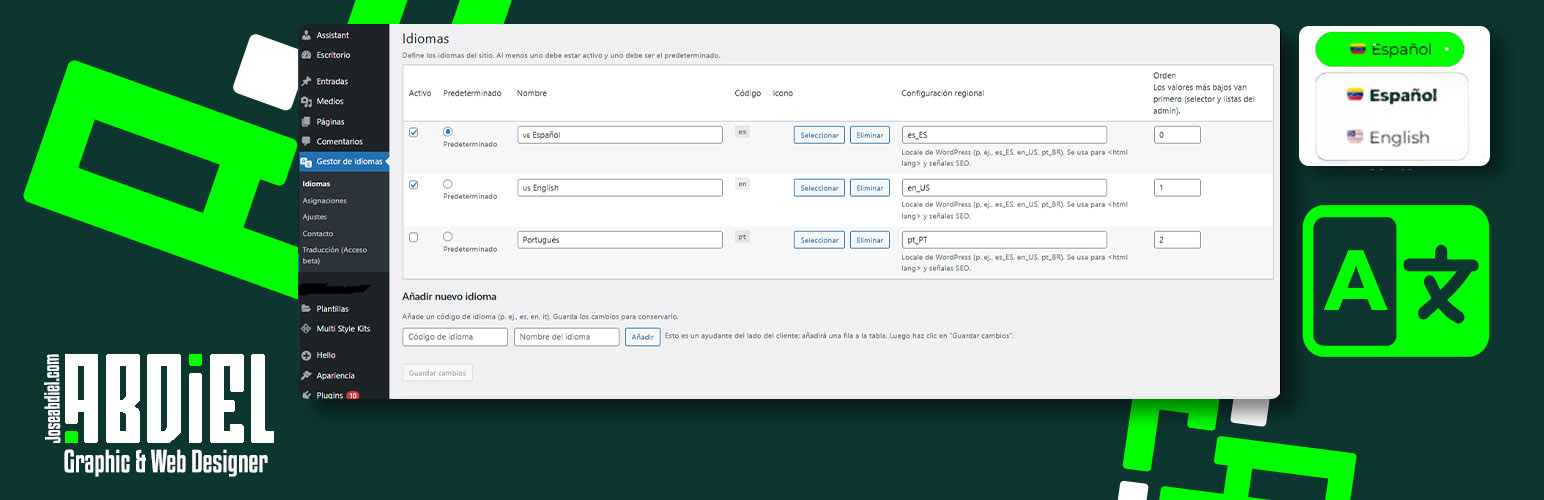This screenshot has width=1544, height=500.
Task: Click Eliminar button in the Español row
Action: pyautogui.click(x=870, y=135)
